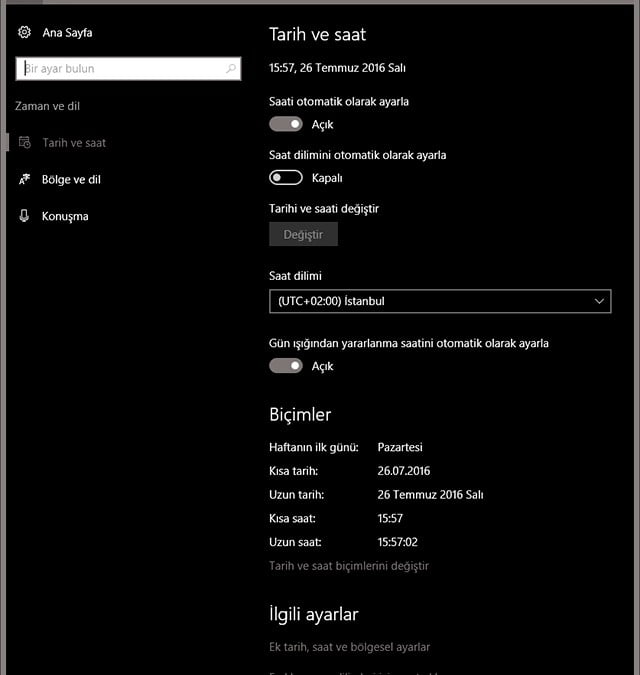Viewport: 640px width, 675px height.
Task: Go to Konuşma settings page
Action: [65, 216]
